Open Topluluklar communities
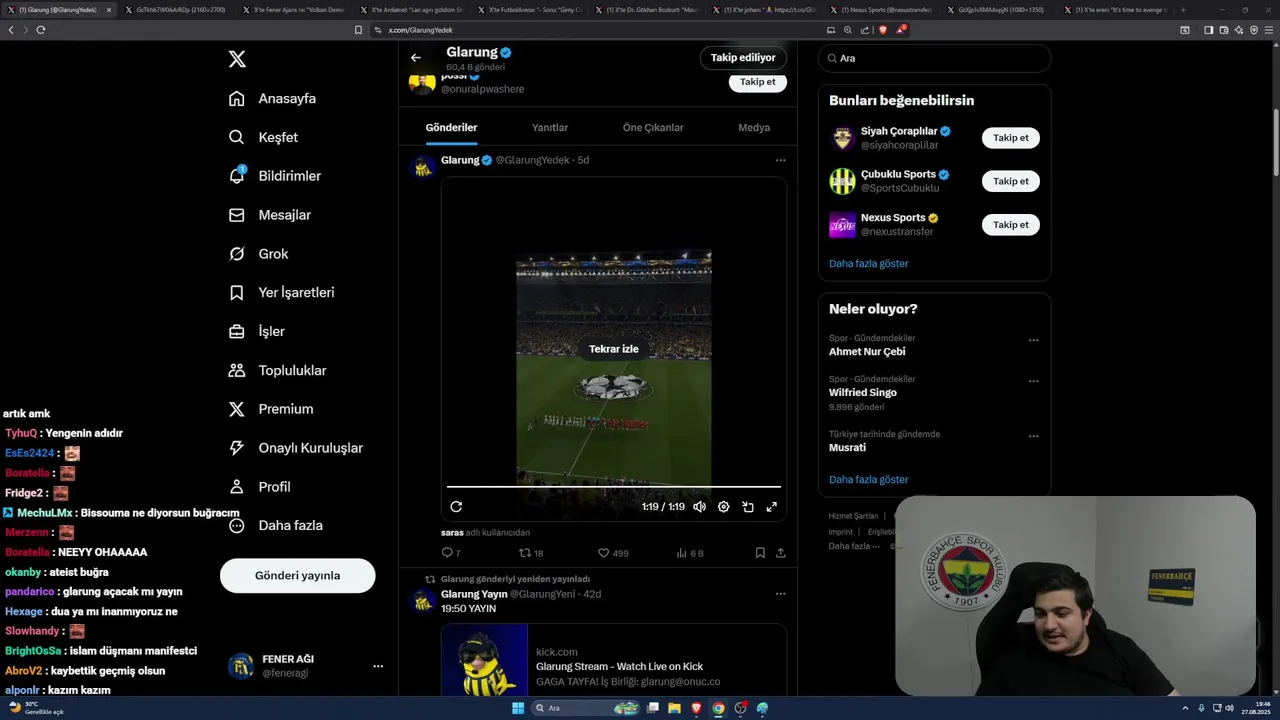1280x720 pixels. (277, 370)
